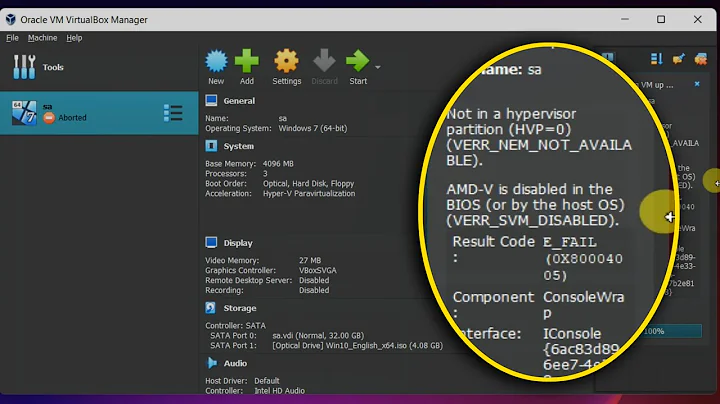
Task: Click the Audio section speaker icon
Action: (212, 363)
